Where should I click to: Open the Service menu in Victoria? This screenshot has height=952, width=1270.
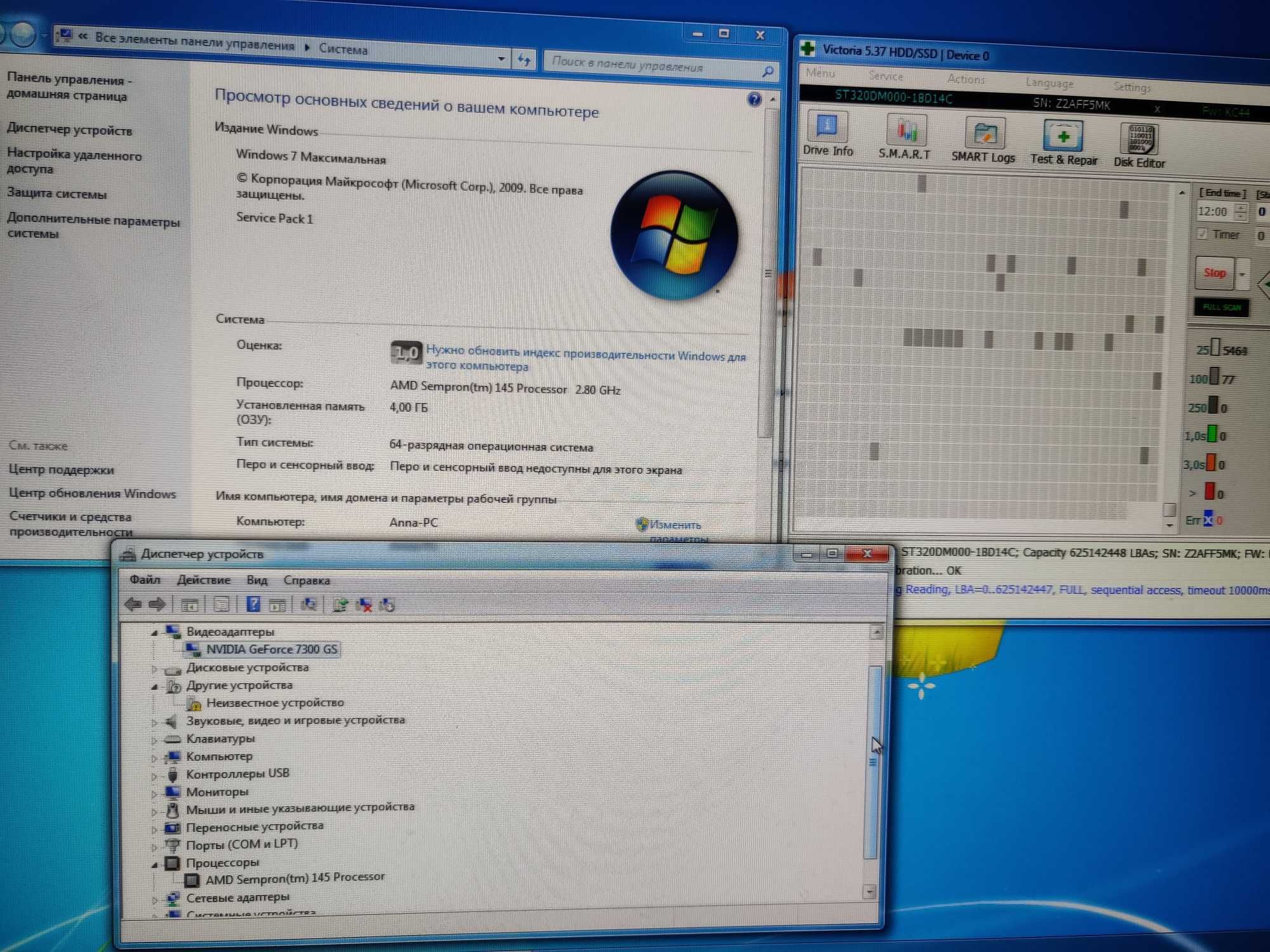pyautogui.click(x=885, y=76)
